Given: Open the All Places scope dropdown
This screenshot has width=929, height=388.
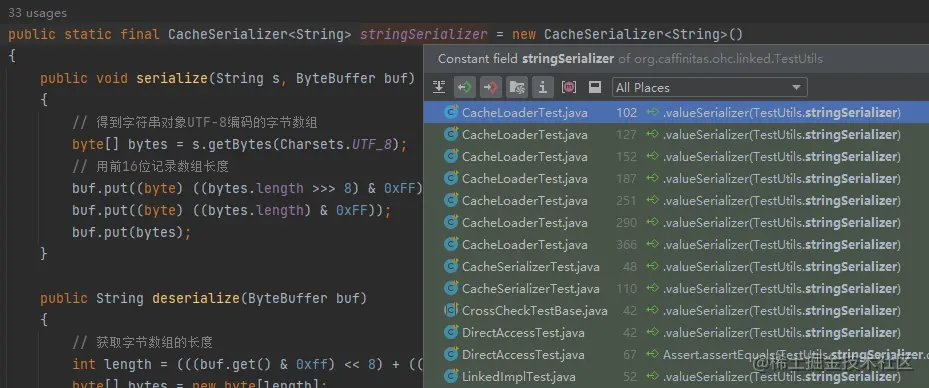Looking at the screenshot, I should tap(709, 88).
